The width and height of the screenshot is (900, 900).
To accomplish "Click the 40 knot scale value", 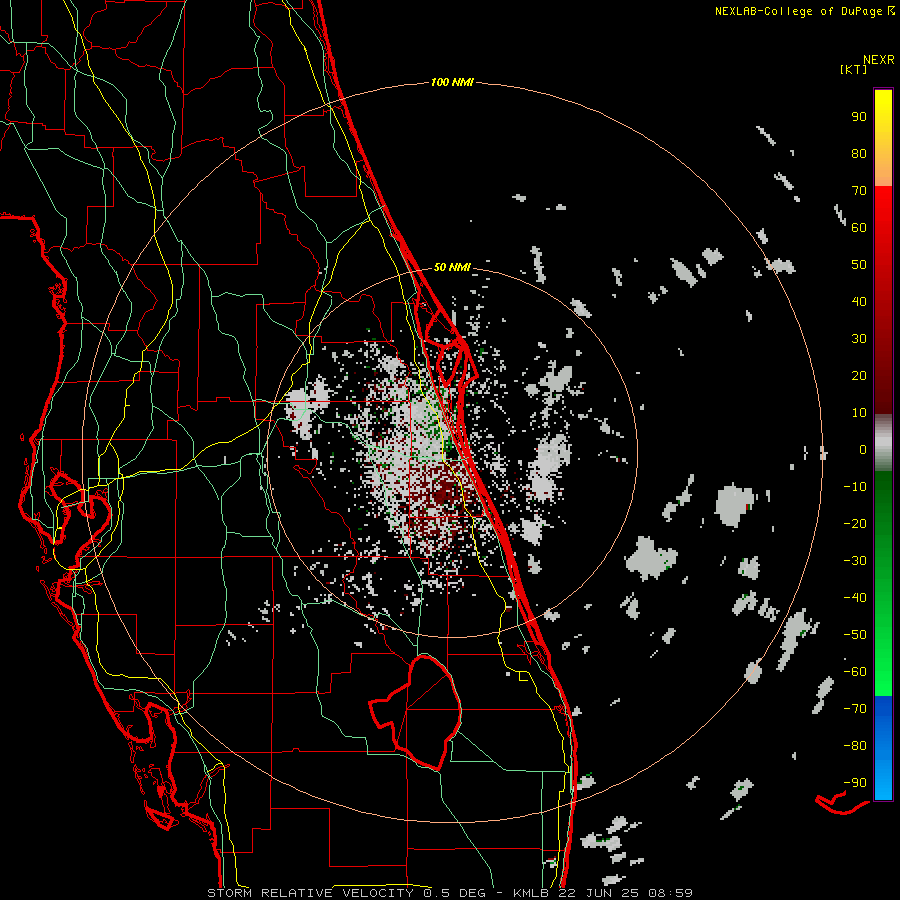I will tap(859, 301).
